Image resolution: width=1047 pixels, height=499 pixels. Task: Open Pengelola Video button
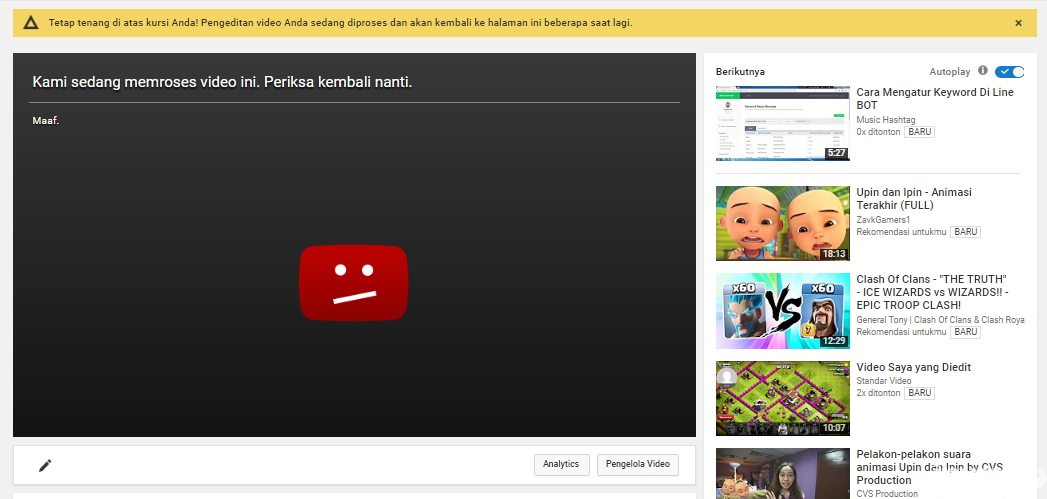click(638, 464)
